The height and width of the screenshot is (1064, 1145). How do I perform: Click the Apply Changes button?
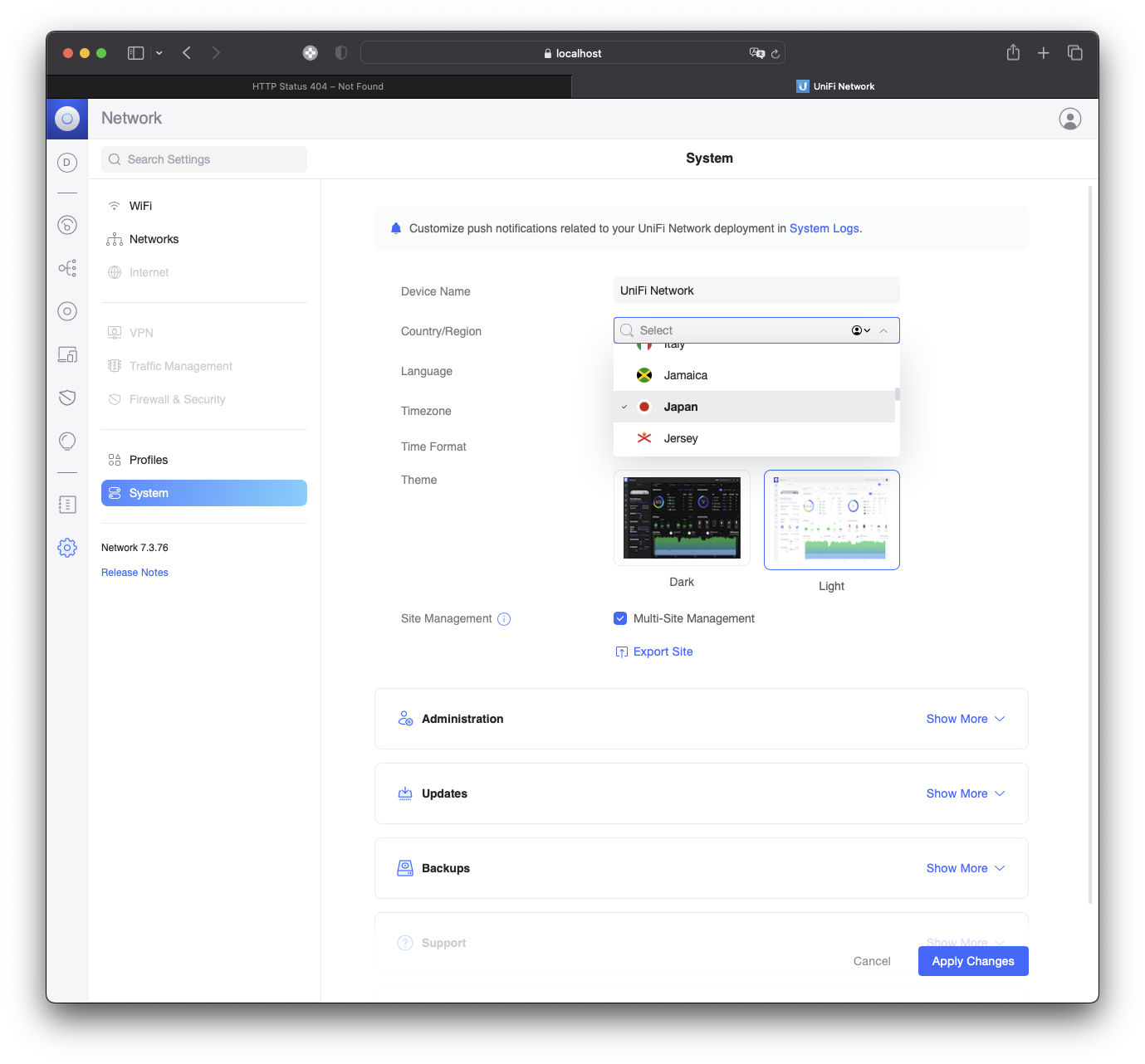(x=973, y=961)
